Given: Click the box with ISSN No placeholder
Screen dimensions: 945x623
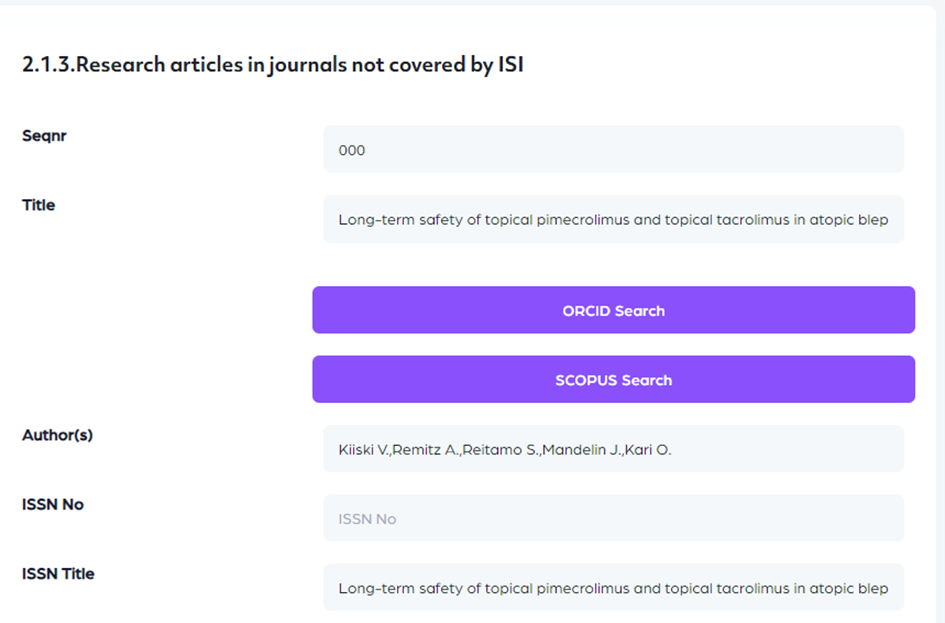Looking at the screenshot, I should (x=613, y=519).
